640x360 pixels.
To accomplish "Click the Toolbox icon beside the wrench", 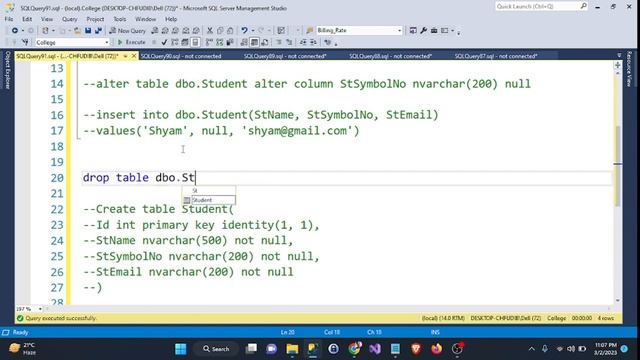I will (x=434, y=31).
